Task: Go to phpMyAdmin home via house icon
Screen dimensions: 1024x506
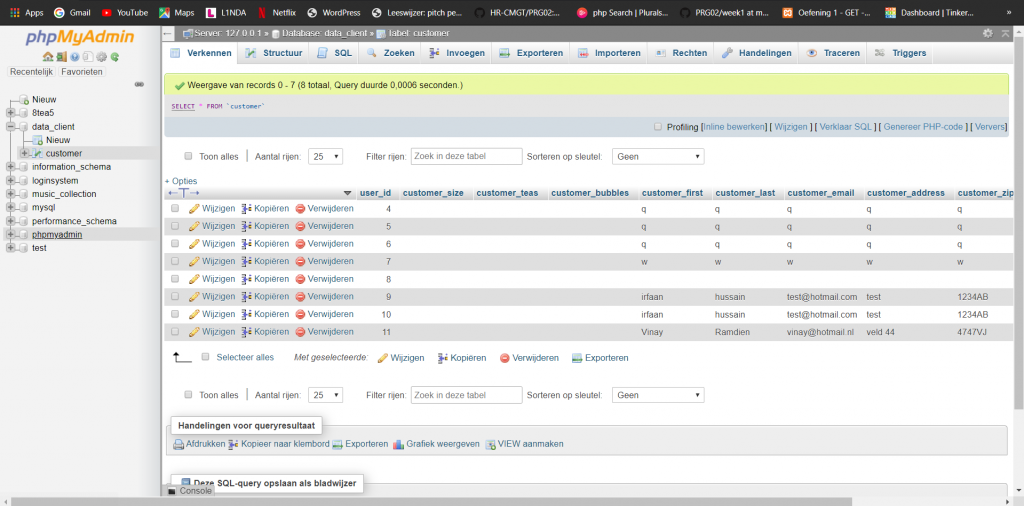Action: pyautogui.click(x=48, y=57)
